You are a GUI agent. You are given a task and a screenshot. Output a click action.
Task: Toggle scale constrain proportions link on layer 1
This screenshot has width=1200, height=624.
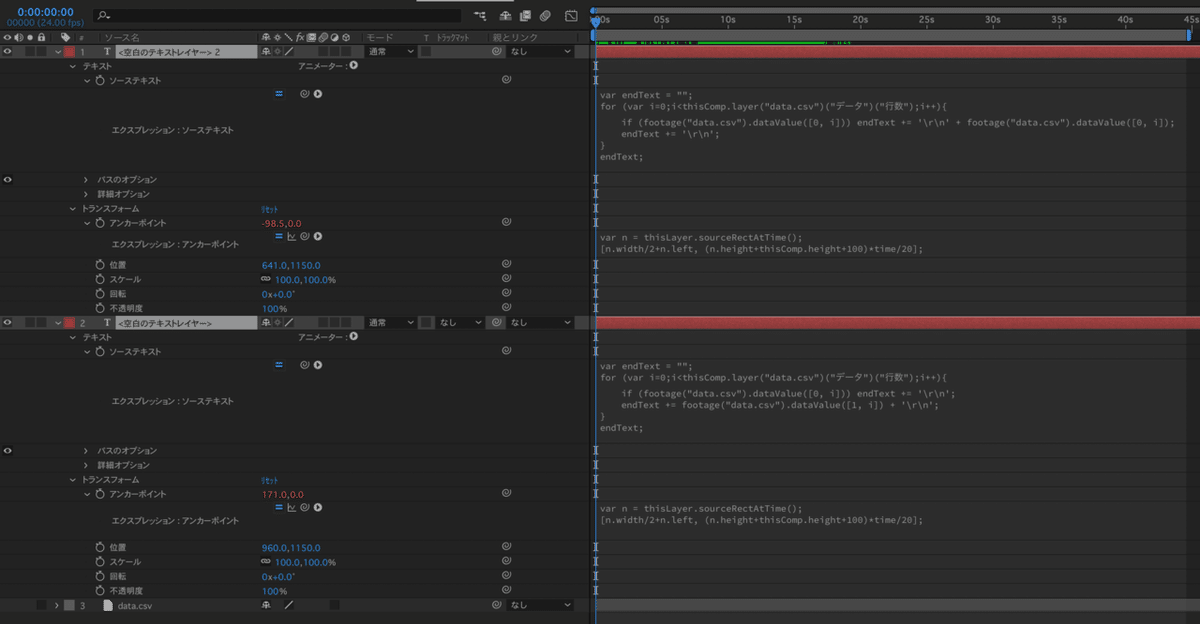coord(266,280)
